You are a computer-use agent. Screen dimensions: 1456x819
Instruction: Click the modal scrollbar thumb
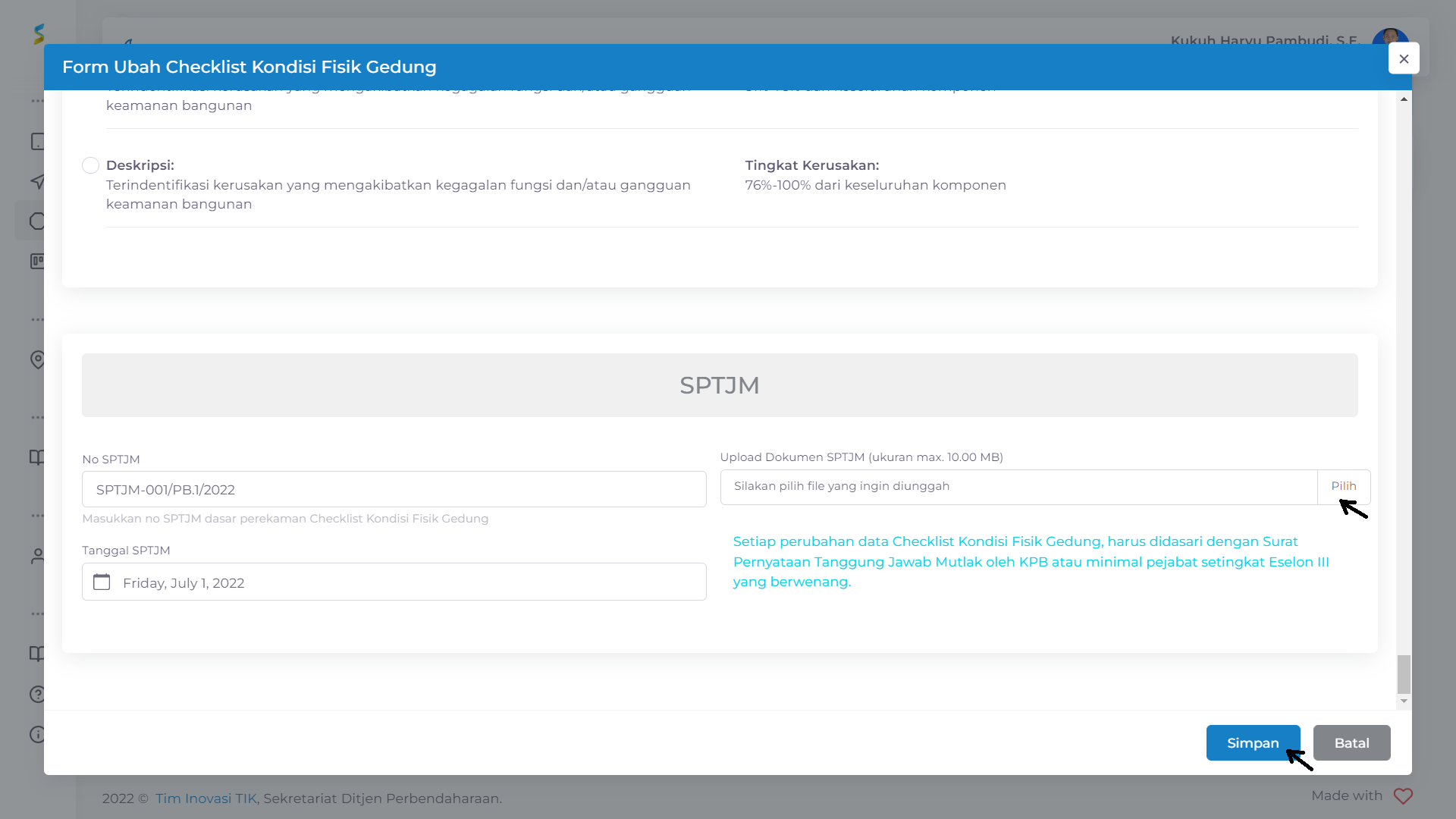(x=1404, y=674)
